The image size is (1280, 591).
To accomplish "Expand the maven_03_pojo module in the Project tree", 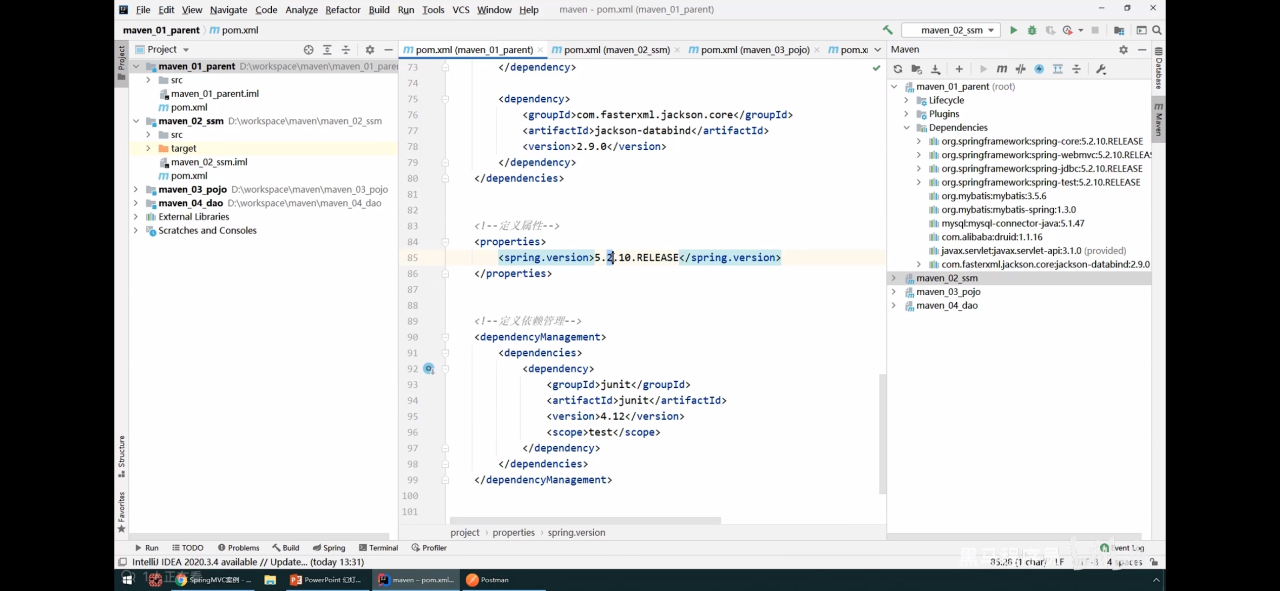I will click(136, 189).
